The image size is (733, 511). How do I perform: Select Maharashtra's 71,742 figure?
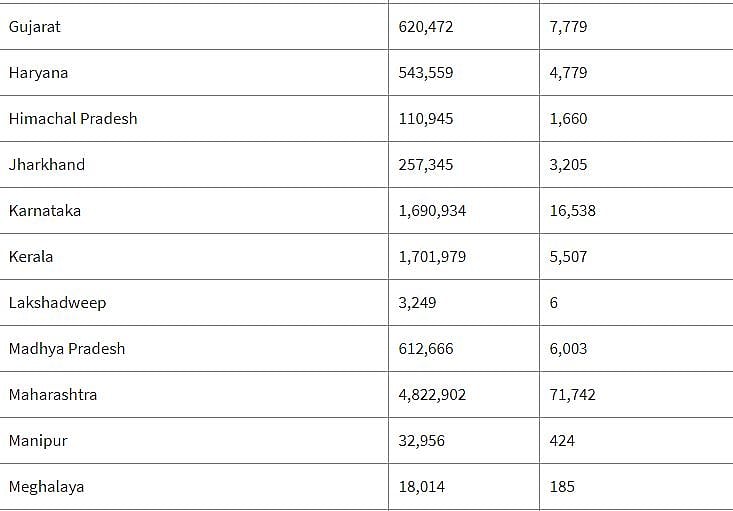tap(572, 395)
